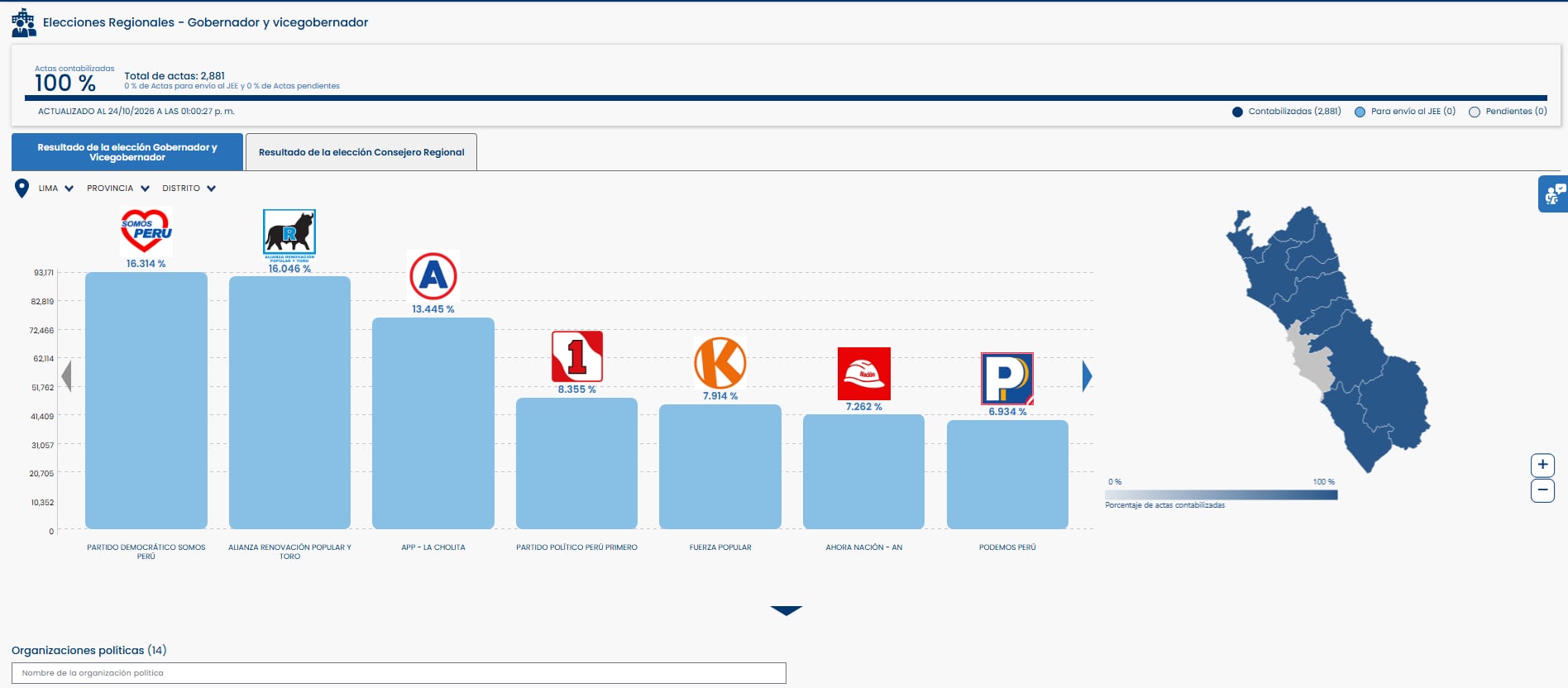This screenshot has width=1568, height=688.
Task: Show next parties with right arrow
Action: click(1088, 376)
